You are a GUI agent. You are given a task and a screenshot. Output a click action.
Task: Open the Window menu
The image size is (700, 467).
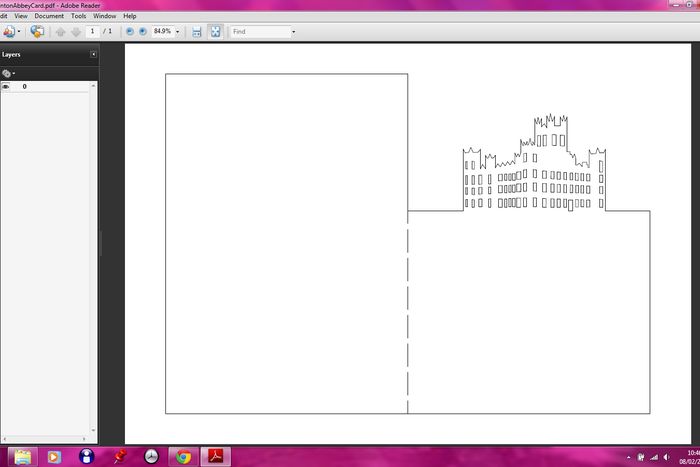click(x=104, y=16)
